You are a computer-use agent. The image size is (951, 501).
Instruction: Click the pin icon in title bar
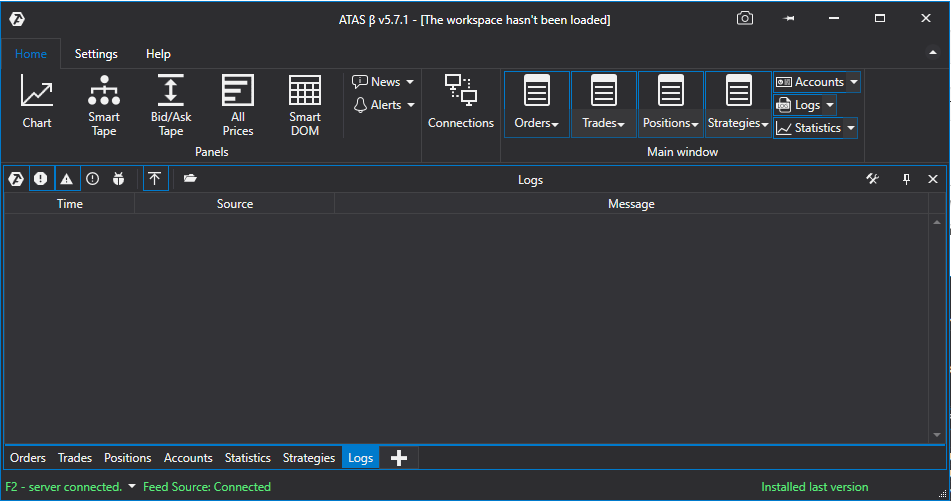(788, 18)
